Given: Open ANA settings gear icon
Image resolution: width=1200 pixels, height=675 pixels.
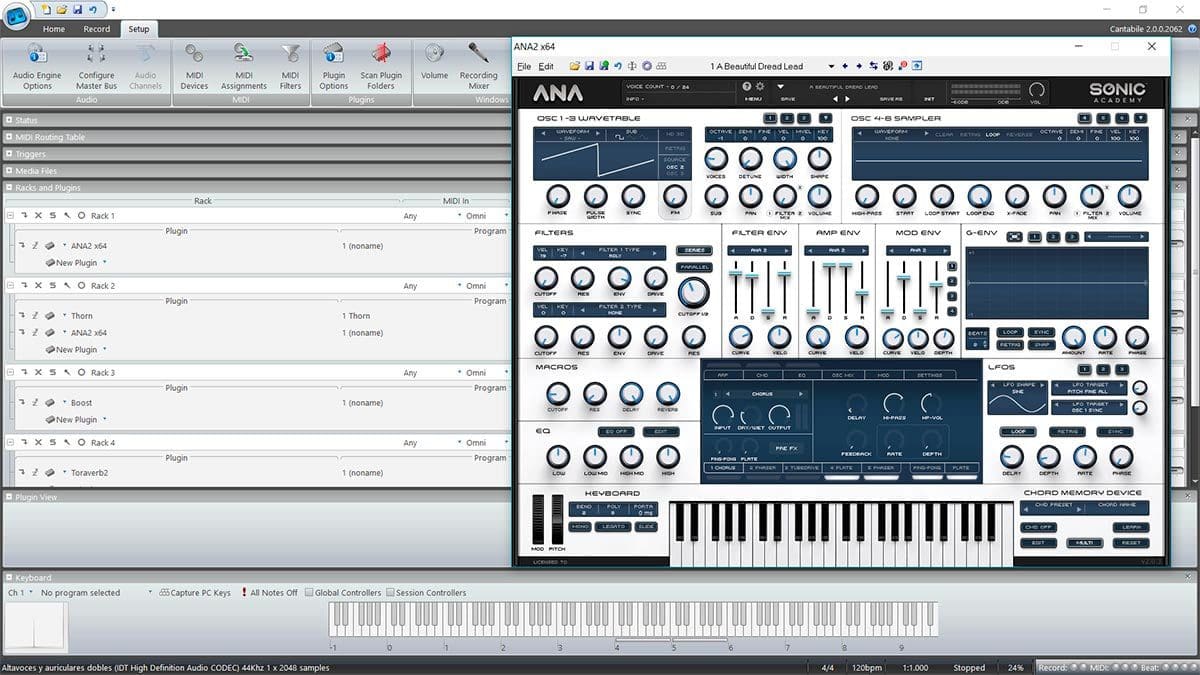Looking at the screenshot, I should click(760, 87).
